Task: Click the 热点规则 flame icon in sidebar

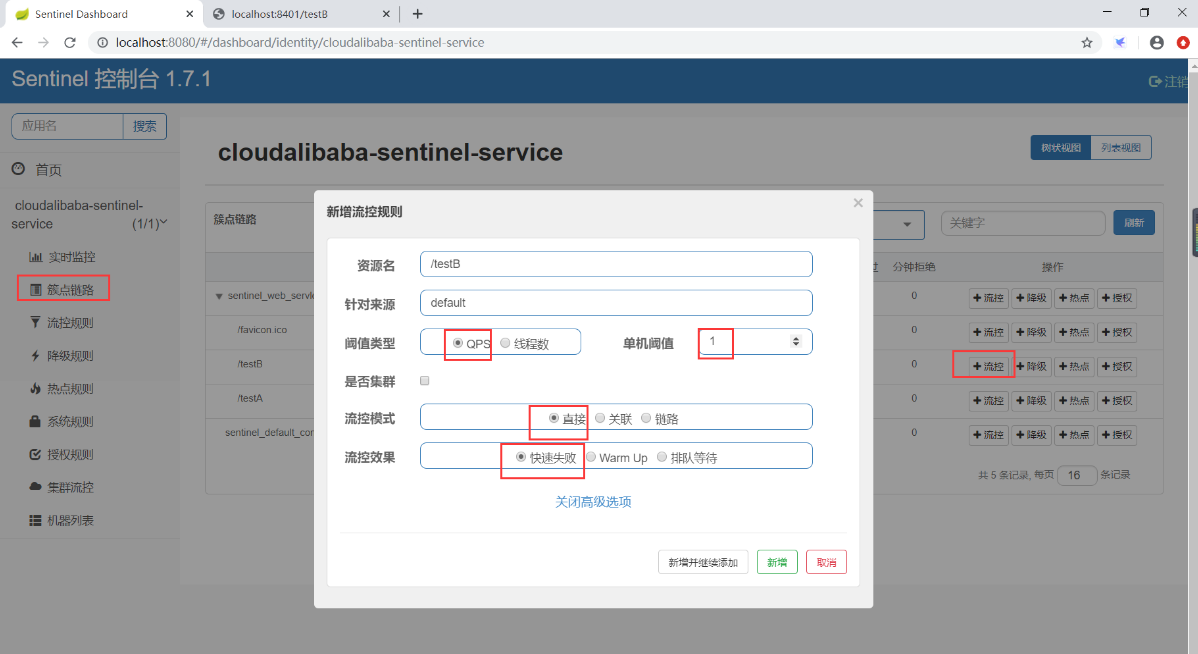Action: point(36,389)
